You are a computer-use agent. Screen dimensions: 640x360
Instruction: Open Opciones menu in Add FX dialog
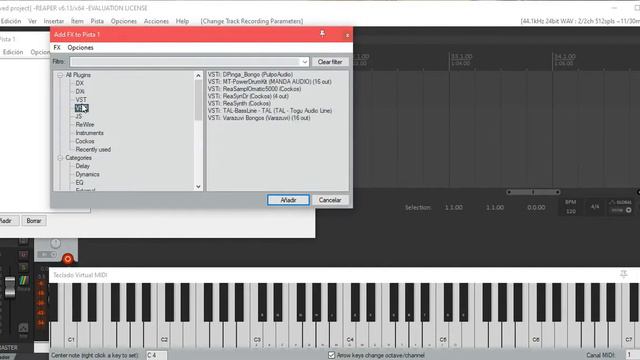(x=80, y=47)
